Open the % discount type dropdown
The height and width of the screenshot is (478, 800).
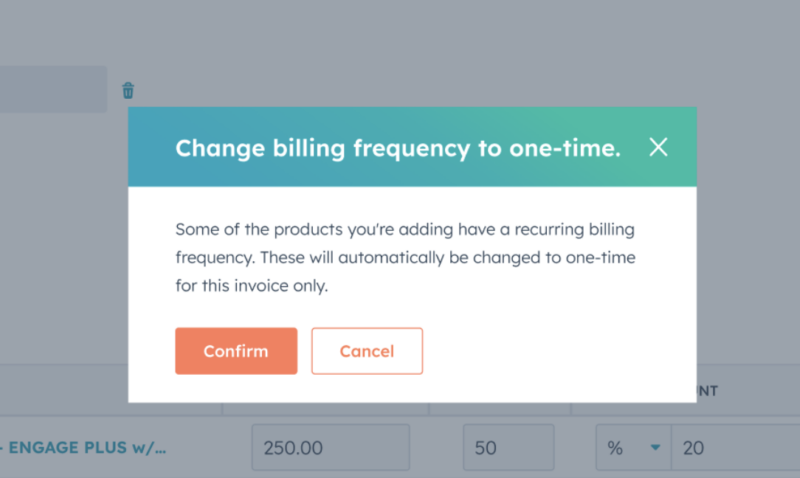[633, 447]
